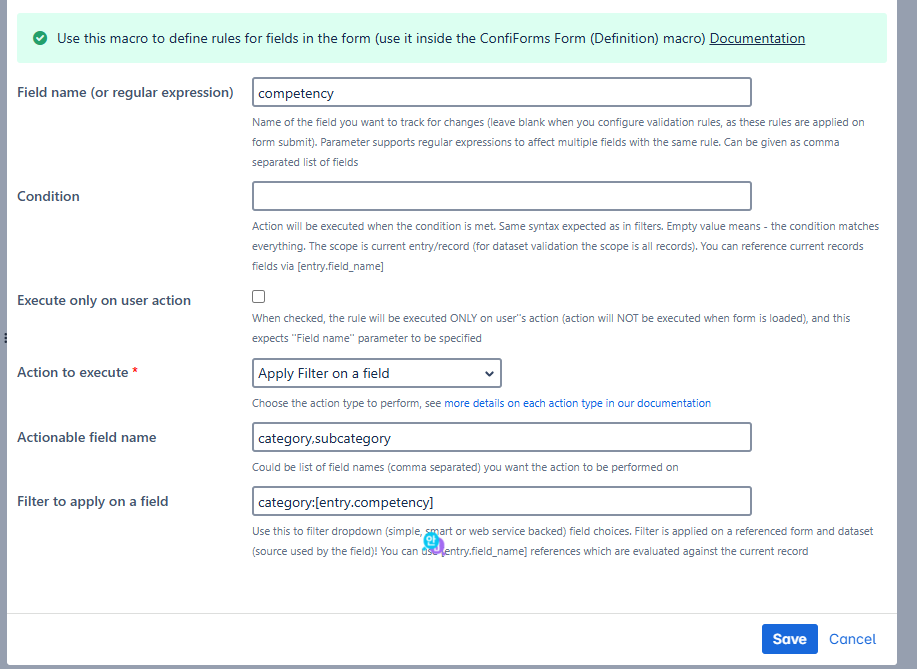917x669 pixels.
Task: Open the Action to execute dropdown
Action: pyautogui.click(x=377, y=373)
